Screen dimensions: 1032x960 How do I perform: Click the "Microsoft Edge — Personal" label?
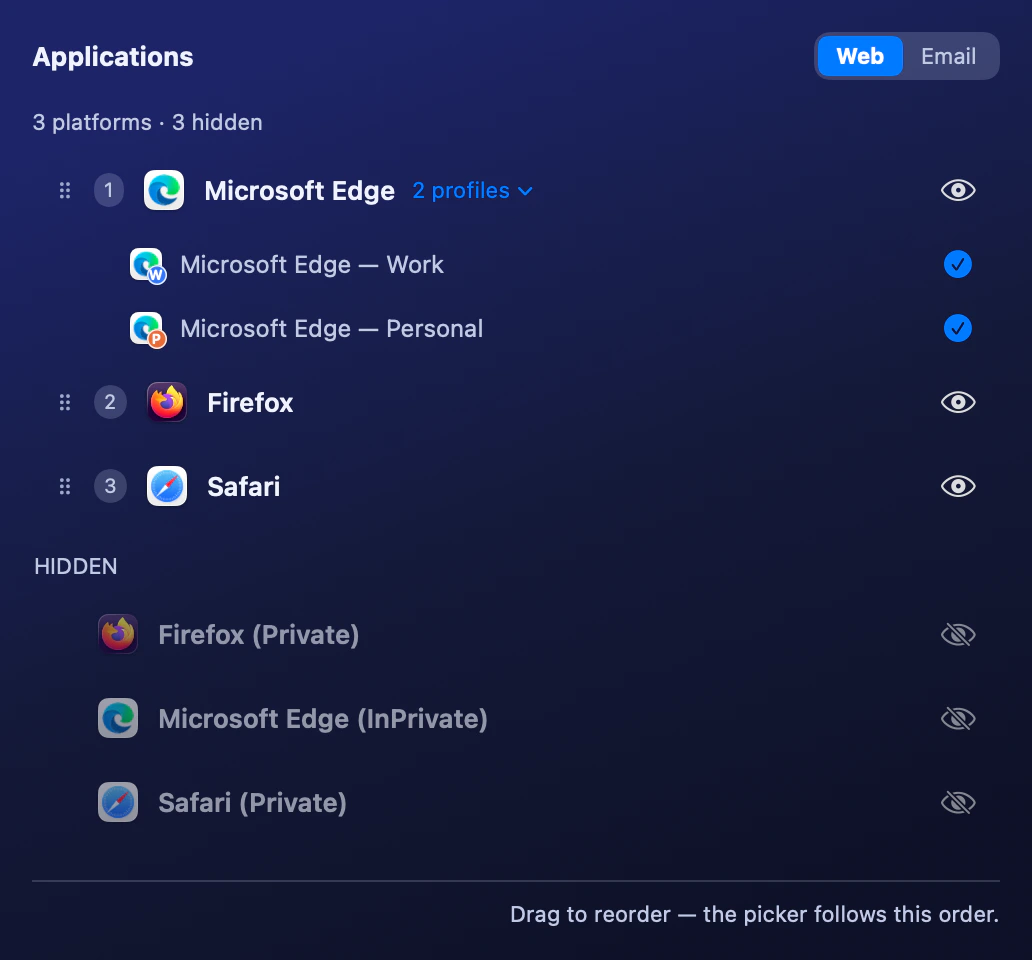point(332,328)
